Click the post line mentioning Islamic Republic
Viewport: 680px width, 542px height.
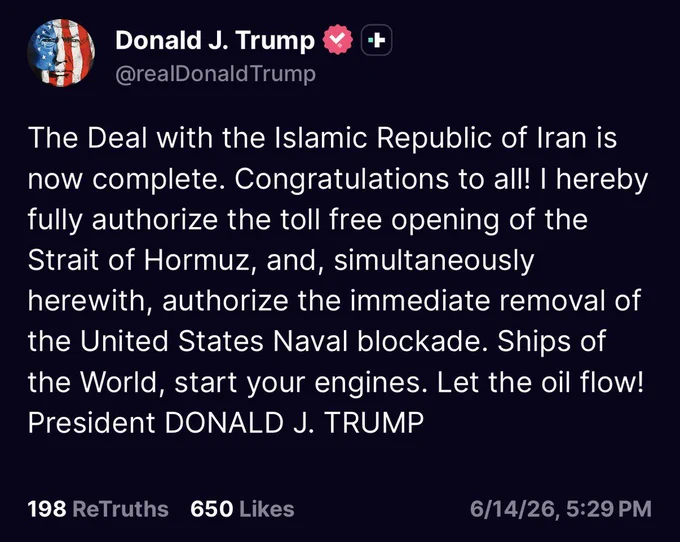click(x=322, y=138)
